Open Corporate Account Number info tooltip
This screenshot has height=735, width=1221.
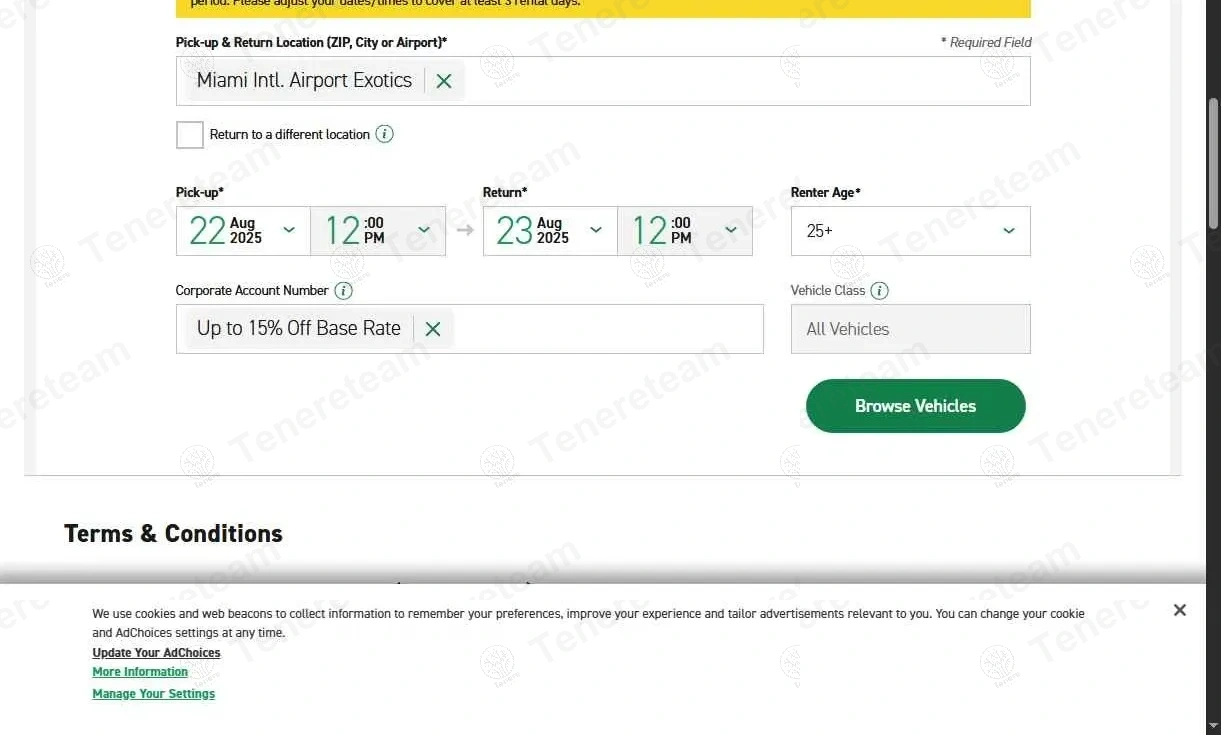tap(343, 291)
